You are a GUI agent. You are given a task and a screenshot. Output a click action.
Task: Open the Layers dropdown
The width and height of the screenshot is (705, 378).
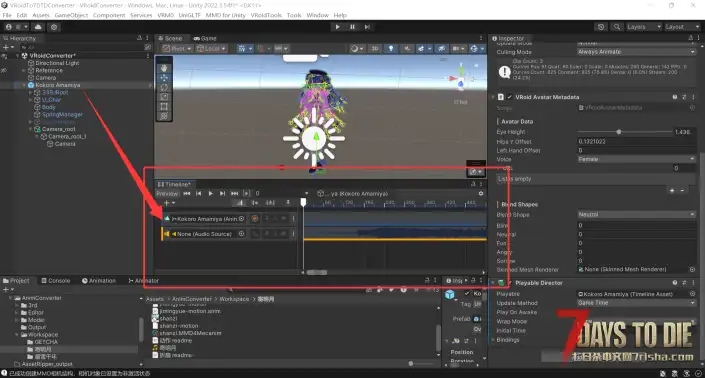[643, 27]
